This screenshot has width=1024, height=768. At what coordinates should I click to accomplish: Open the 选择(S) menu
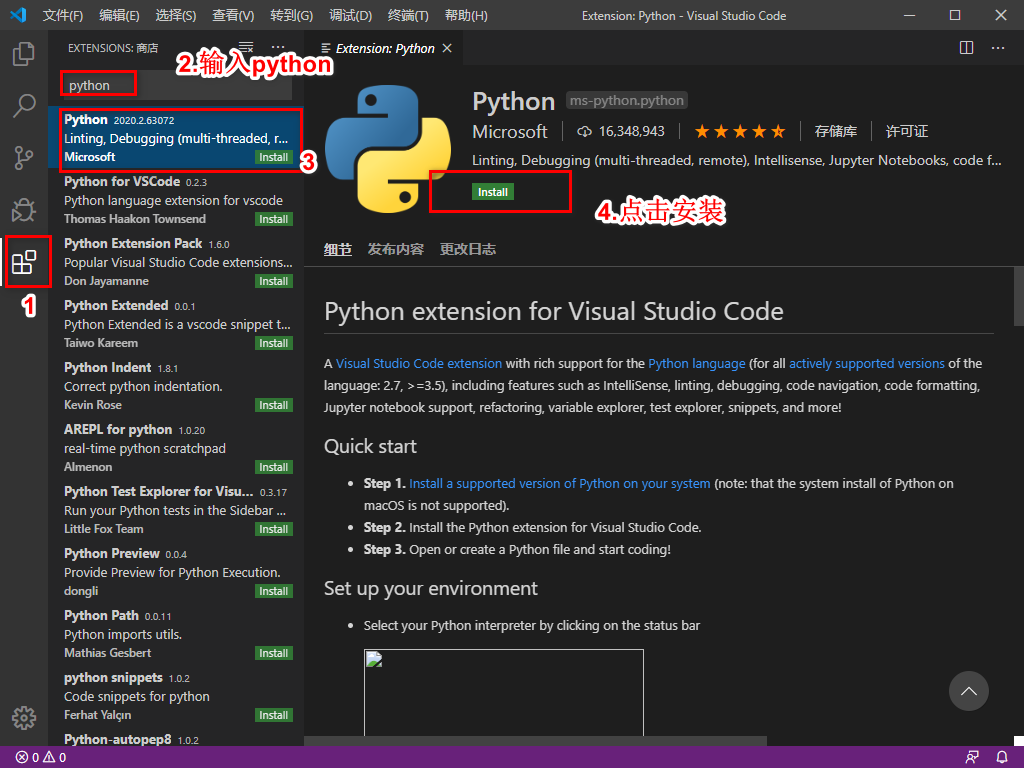click(x=176, y=15)
